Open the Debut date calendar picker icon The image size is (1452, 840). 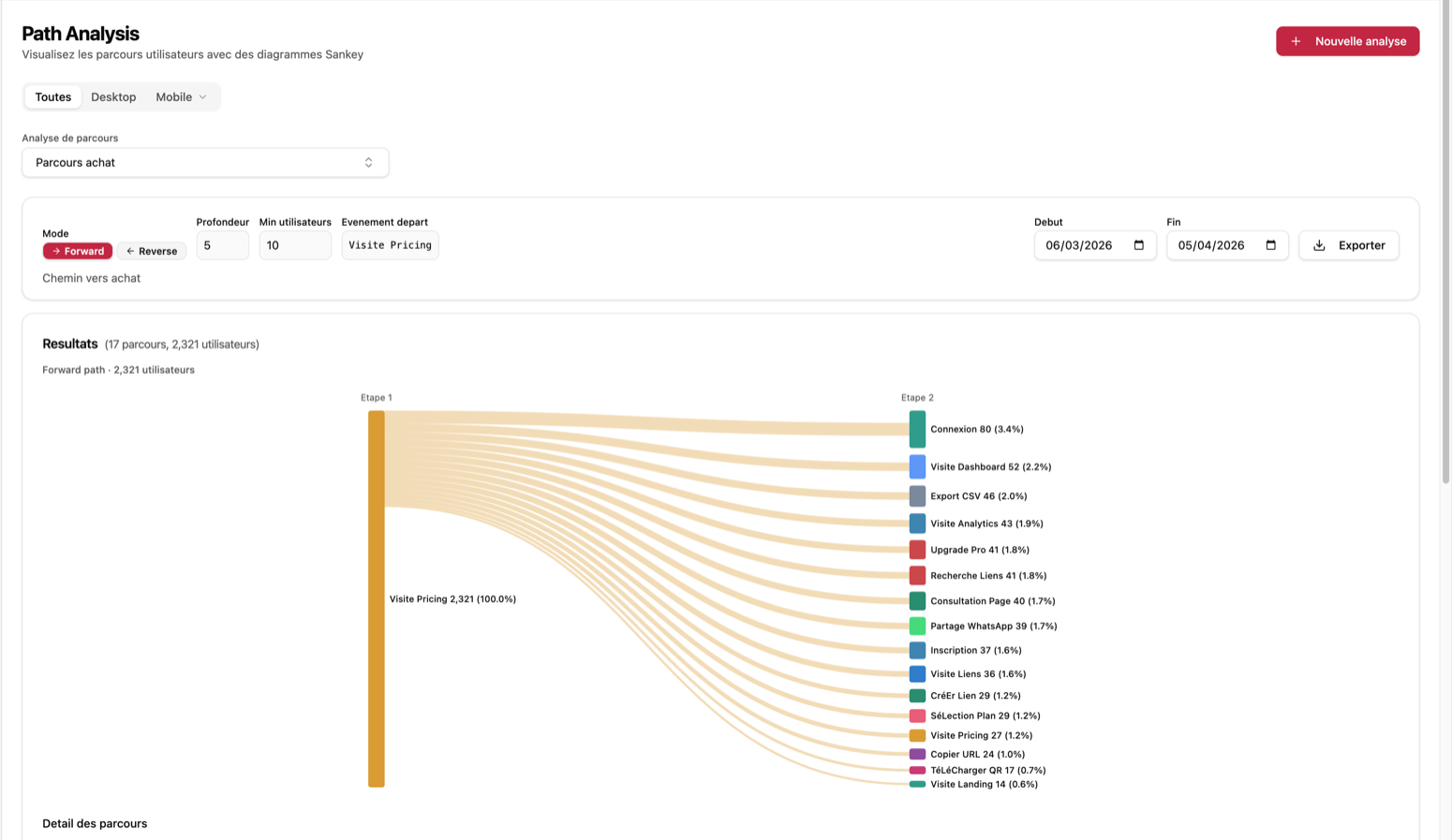tap(1139, 245)
